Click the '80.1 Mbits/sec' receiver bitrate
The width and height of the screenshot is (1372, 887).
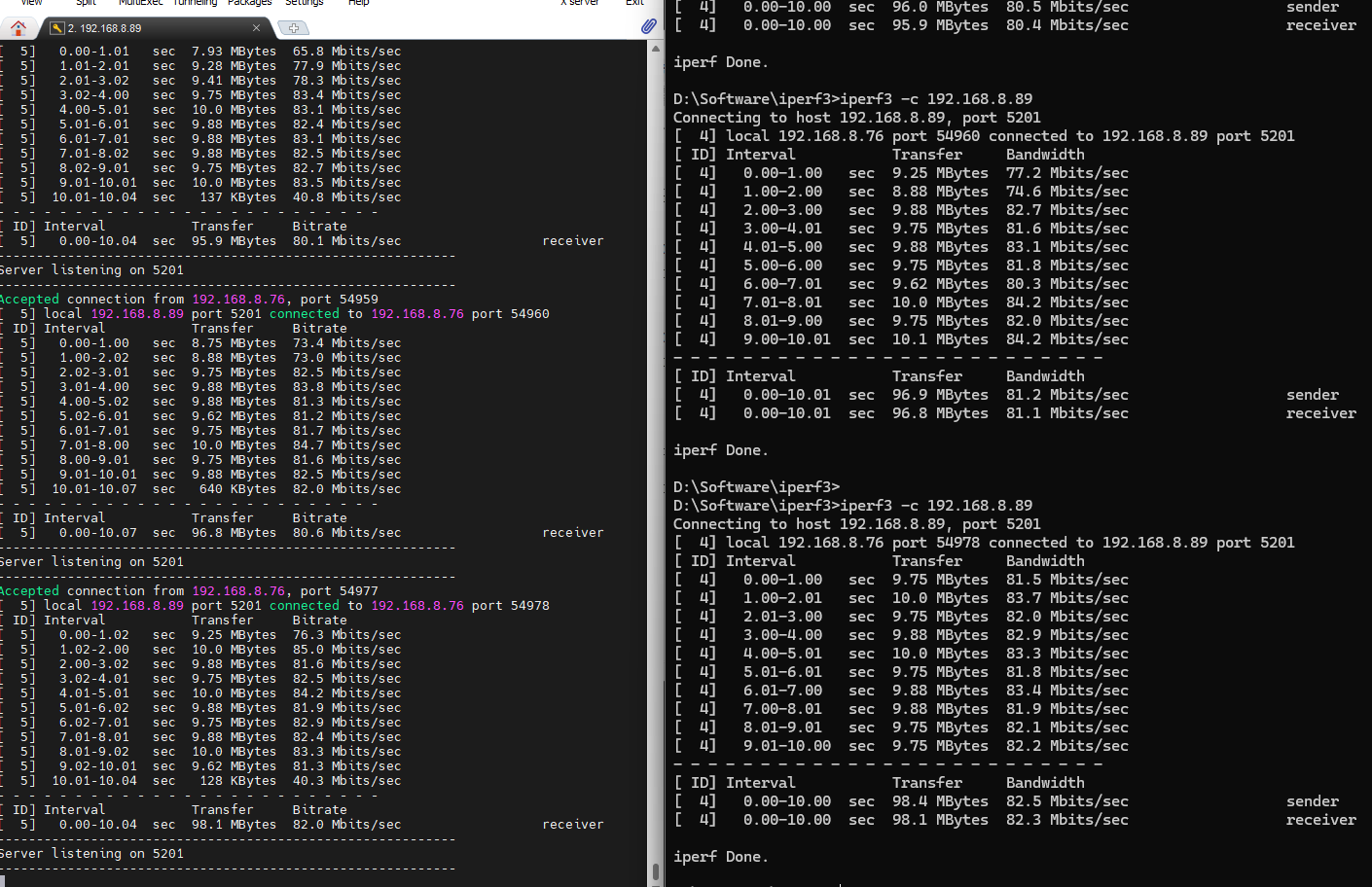point(346,240)
